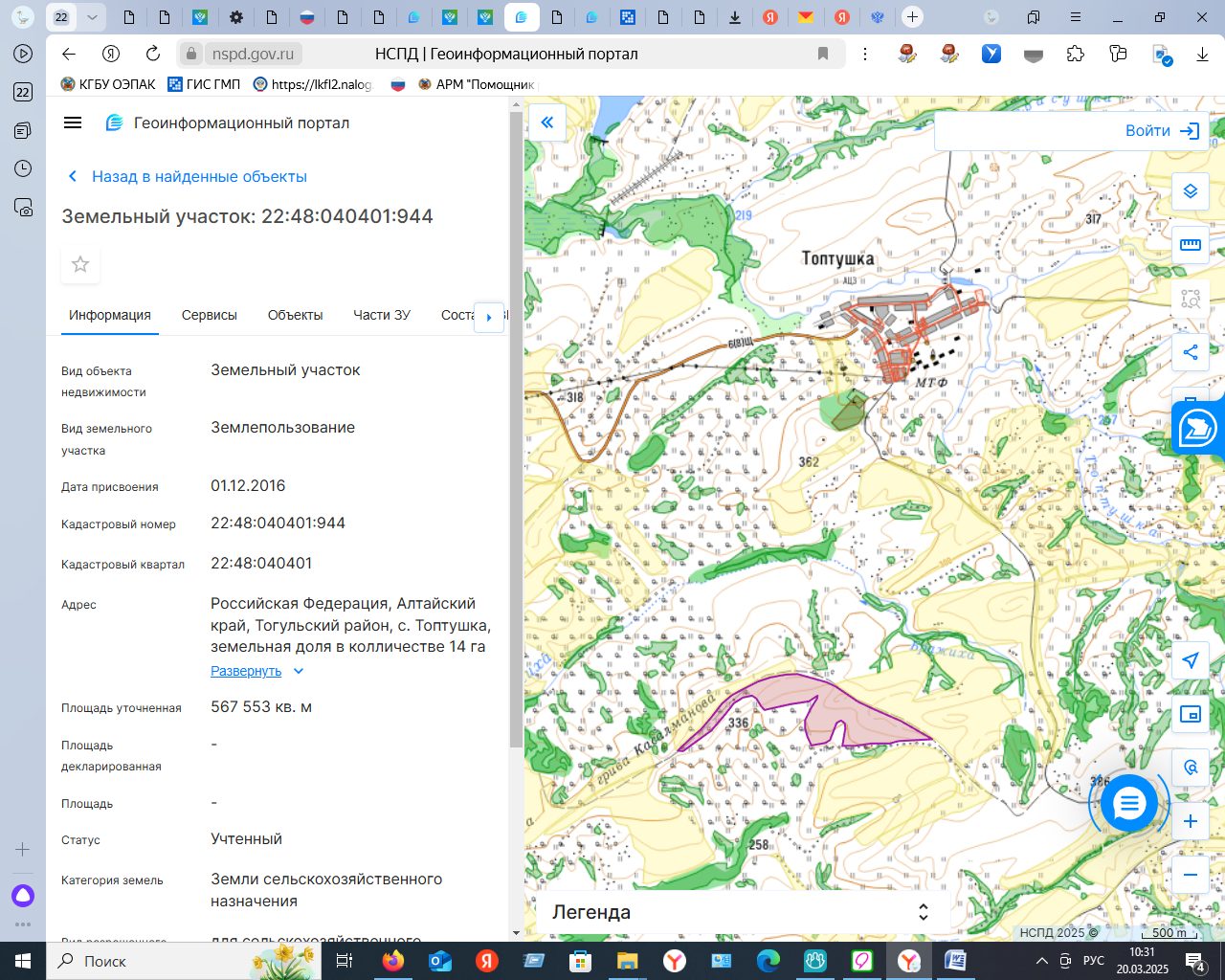Open the chat support bubble
1225x980 pixels.
click(x=1129, y=803)
